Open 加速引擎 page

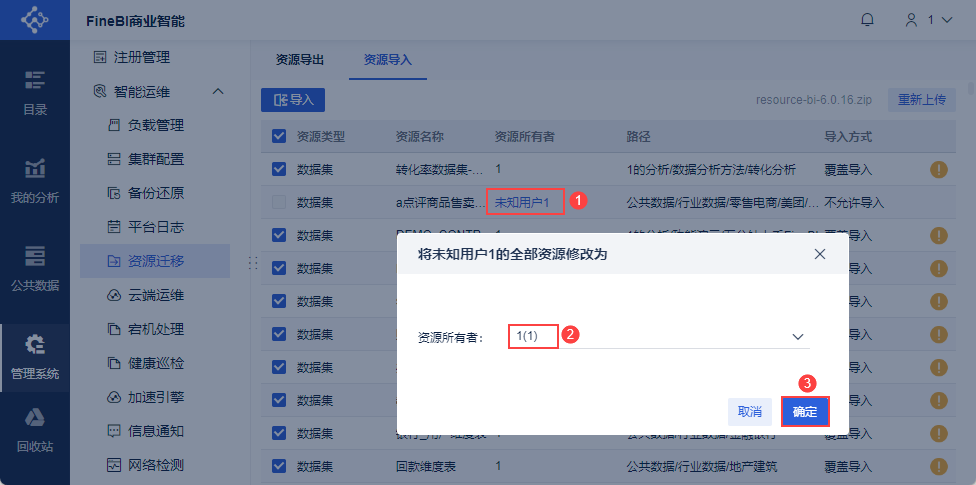pyautogui.click(x=155, y=397)
